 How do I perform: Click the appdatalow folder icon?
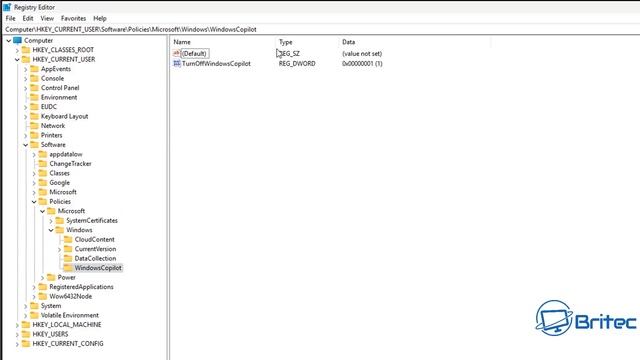click(x=43, y=154)
